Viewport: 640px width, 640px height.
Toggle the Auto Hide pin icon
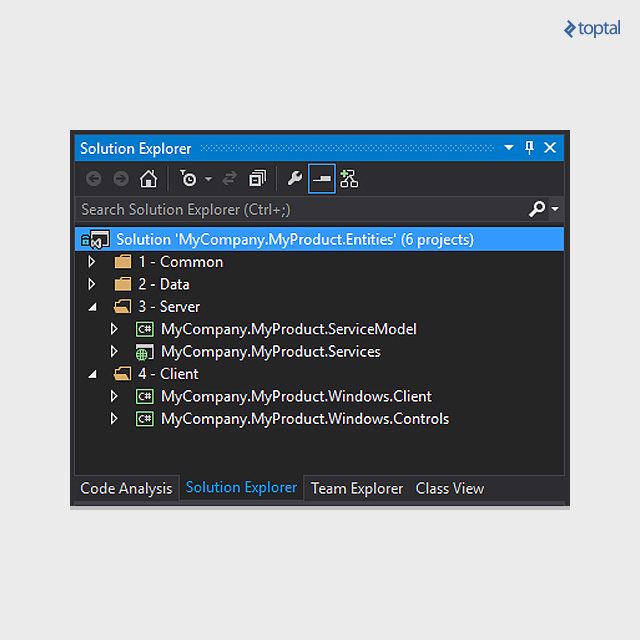click(529, 147)
